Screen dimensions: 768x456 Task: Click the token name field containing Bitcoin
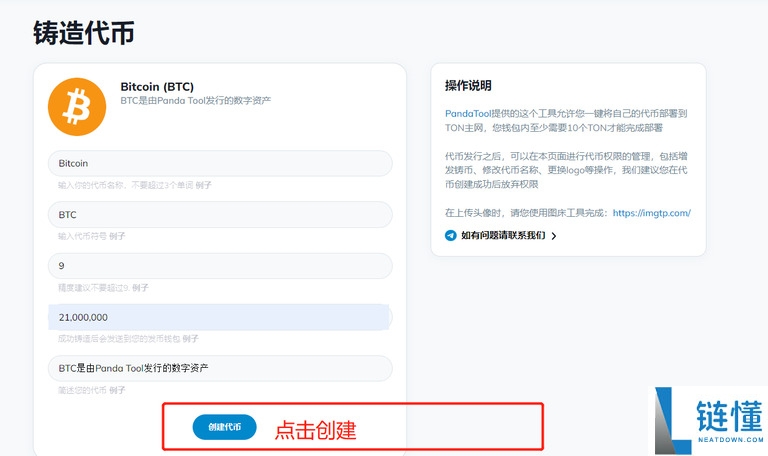[220, 163]
